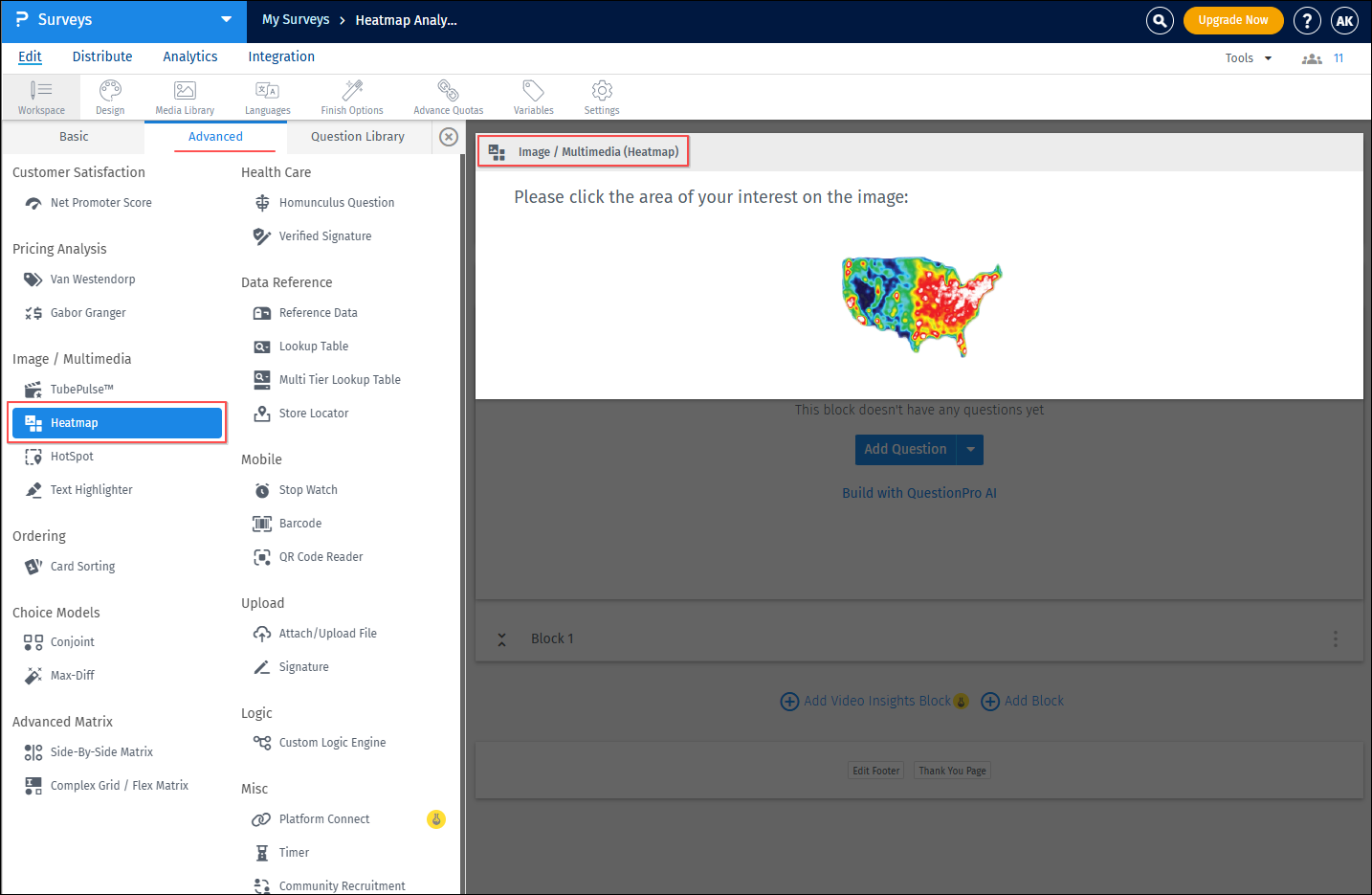
Task: Open the help question mark icon
Action: [x=1307, y=20]
